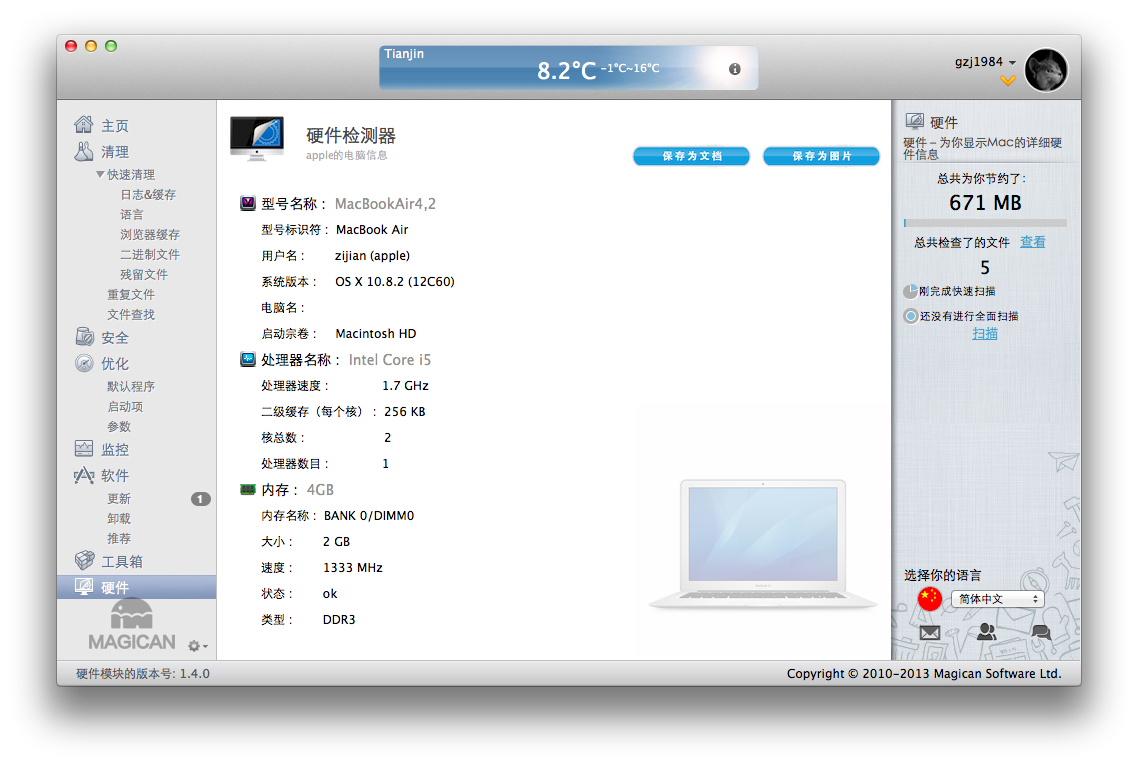1138x765 pixels.
Task: Open the settings gear dropdown
Action: coord(197,645)
